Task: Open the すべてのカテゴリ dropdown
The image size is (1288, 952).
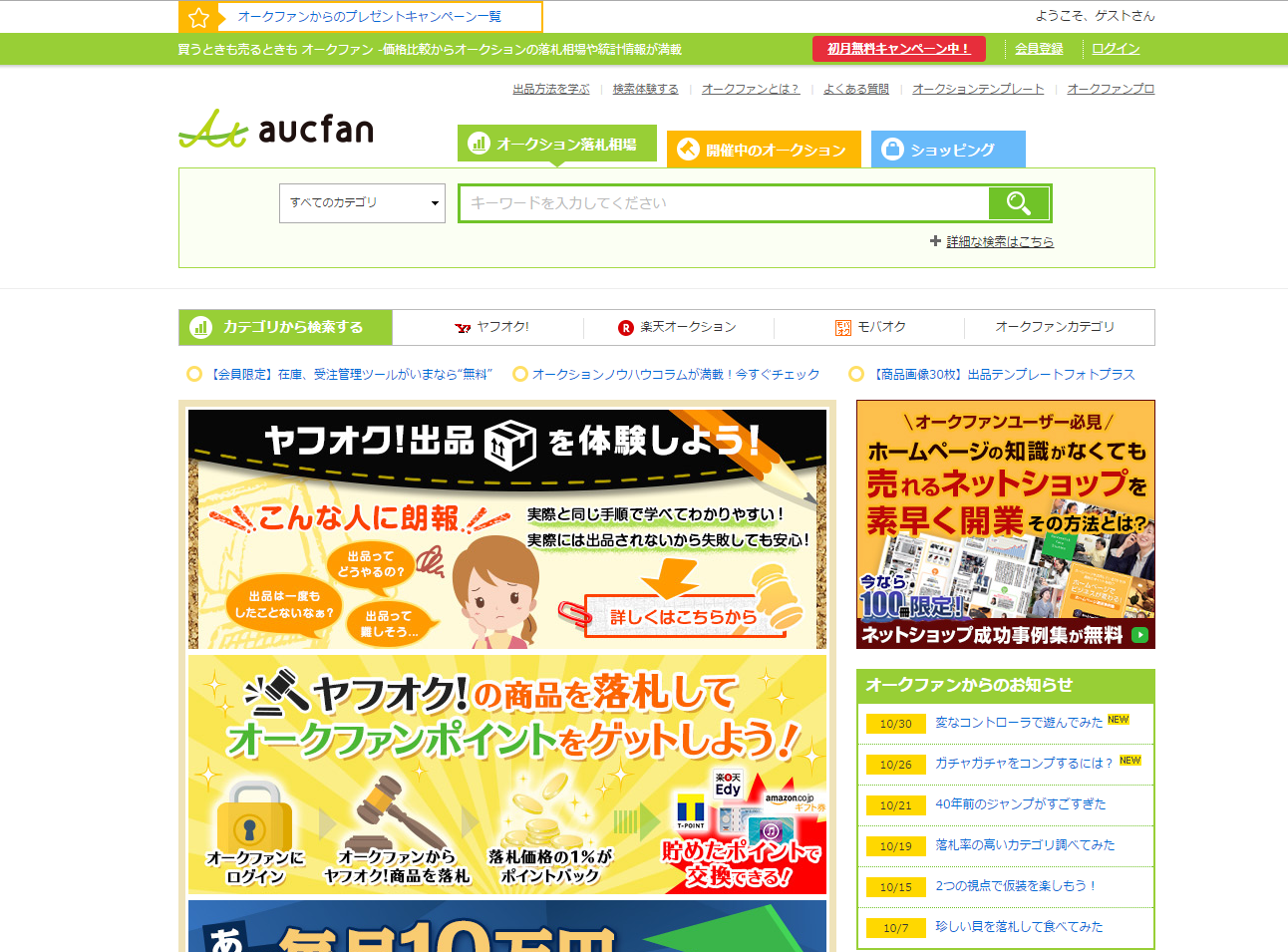Action: (x=362, y=203)
